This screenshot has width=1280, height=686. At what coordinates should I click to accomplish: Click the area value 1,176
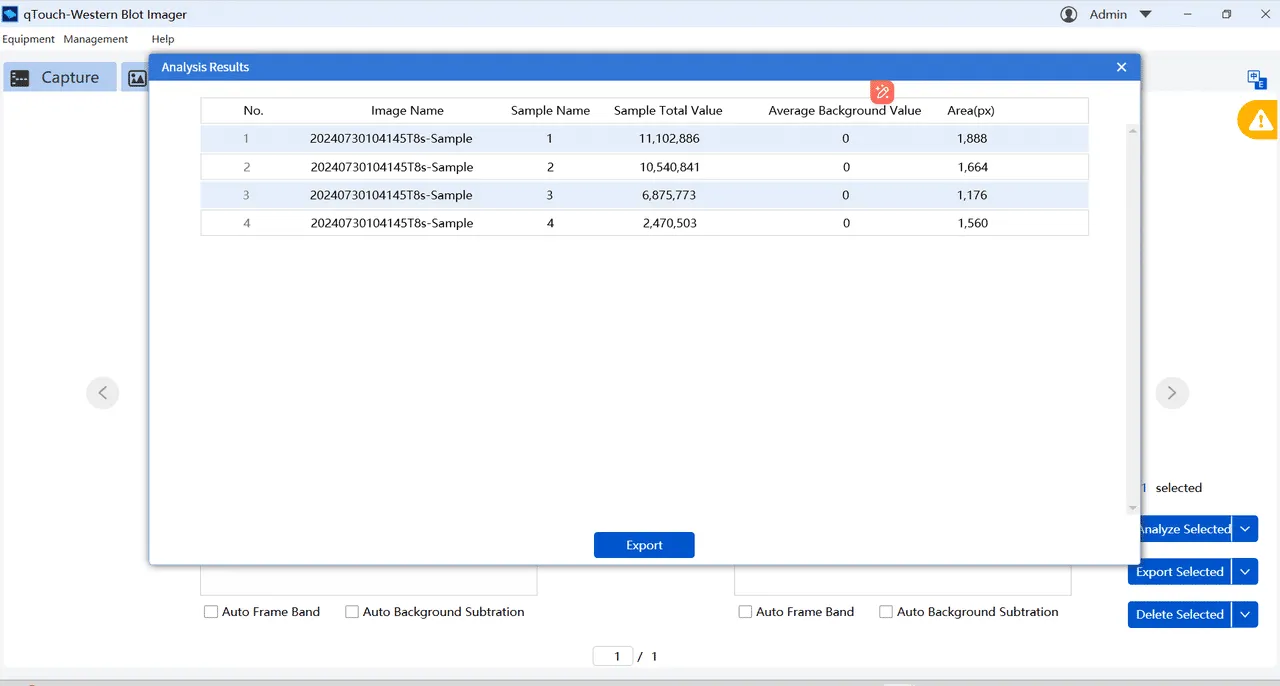pyautogui.click(x=972, y=195)
